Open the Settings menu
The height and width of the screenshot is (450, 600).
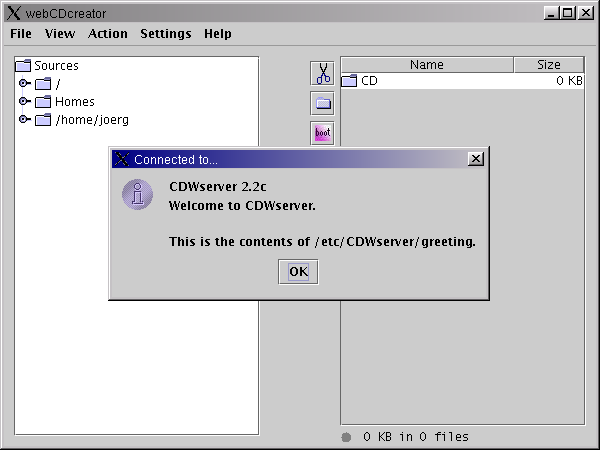click(166, 34)
